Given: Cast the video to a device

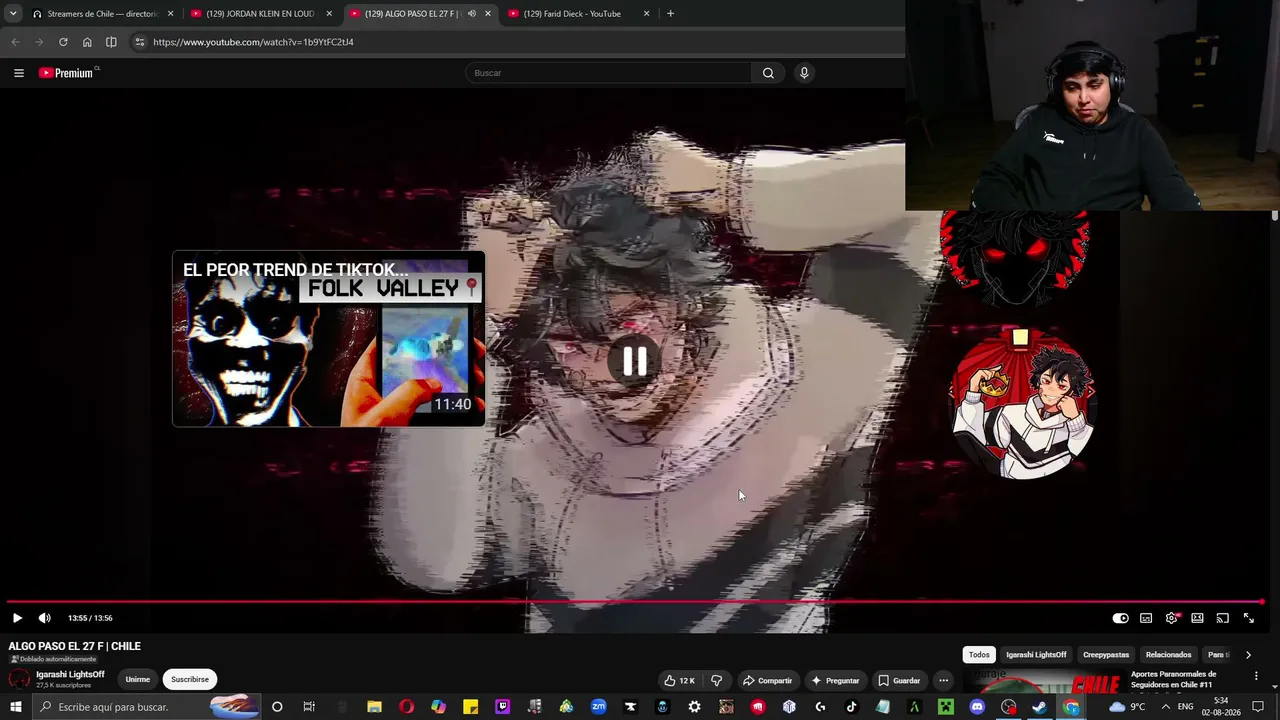Looking at the screenshot, I should coord(1222,618).
